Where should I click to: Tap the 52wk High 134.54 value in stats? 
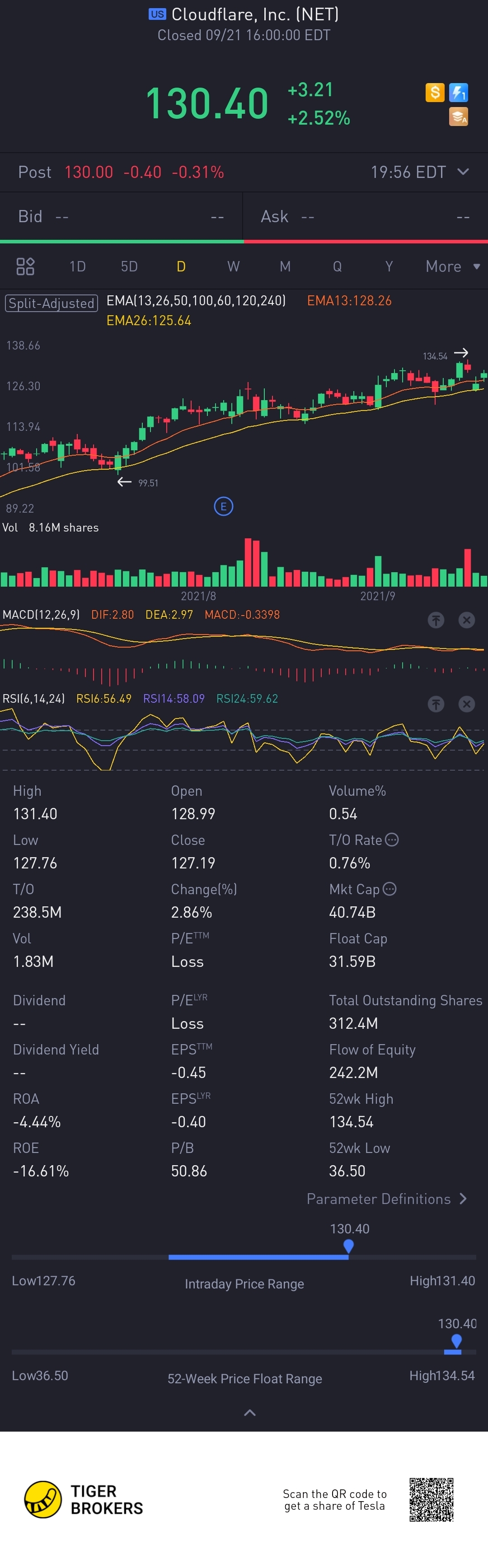click(x=351, y=1121)
